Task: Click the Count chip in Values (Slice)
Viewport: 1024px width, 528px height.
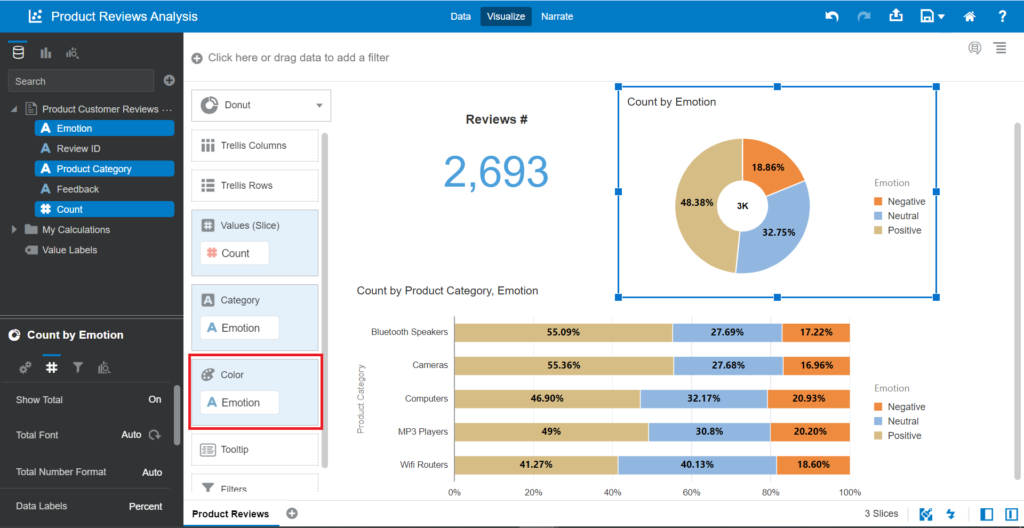Action: (234, 253)
